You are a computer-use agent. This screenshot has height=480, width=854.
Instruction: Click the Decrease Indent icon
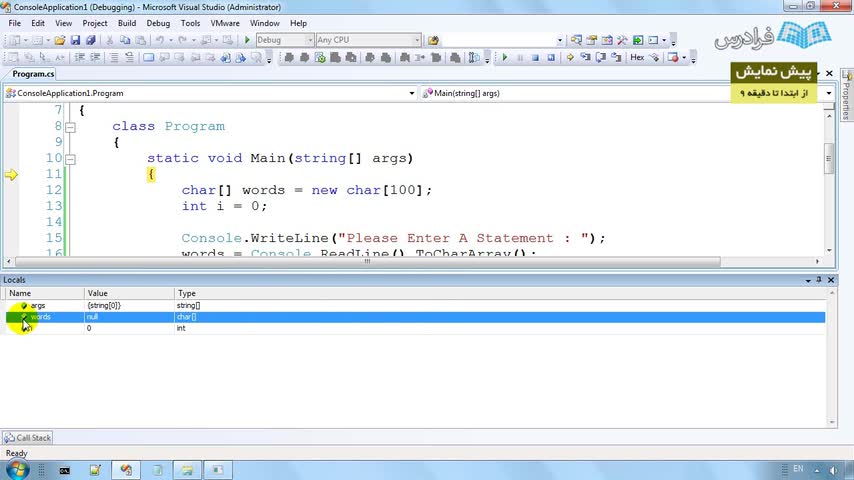pyautogui.click(x=80, y=57)
